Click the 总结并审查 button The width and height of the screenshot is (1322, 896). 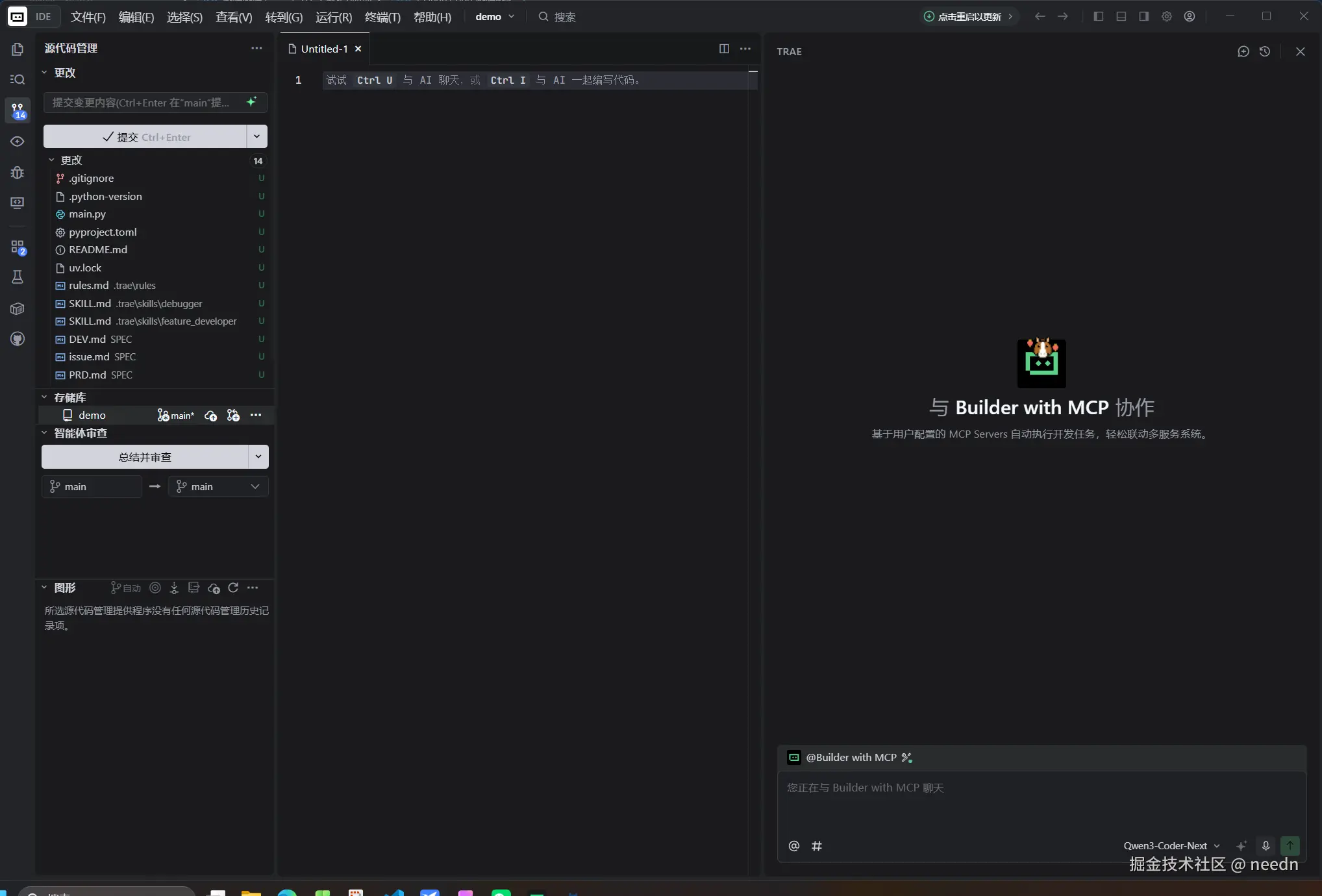(x=145, y=457)
